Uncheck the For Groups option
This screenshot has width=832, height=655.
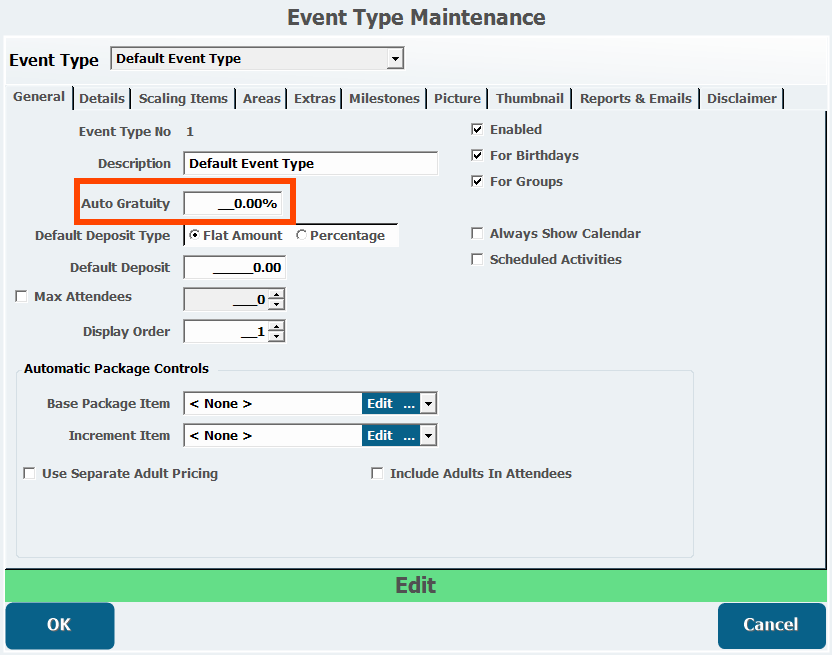pyautogui.click(x=477, y=181)
